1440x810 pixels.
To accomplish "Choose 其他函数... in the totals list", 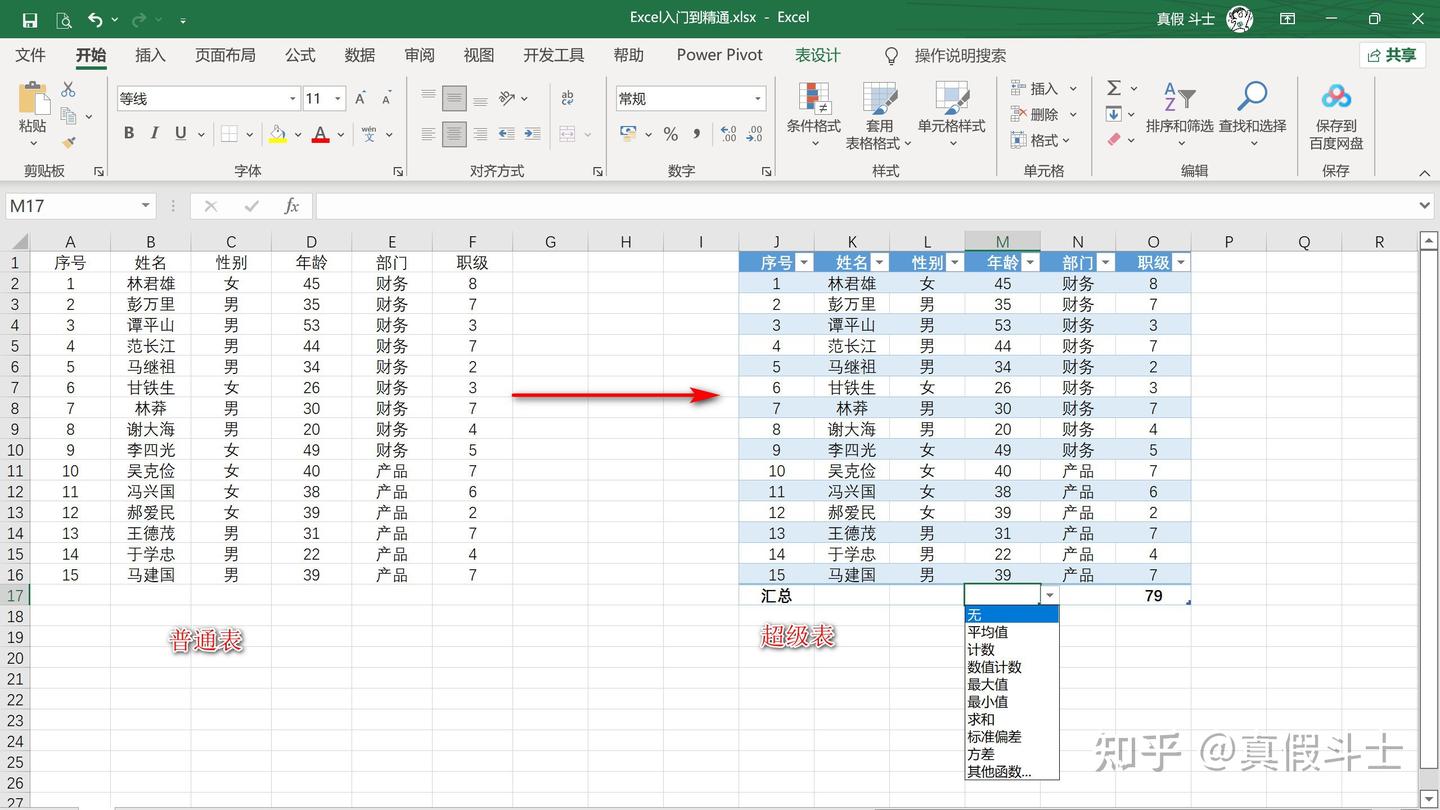I will point(1011,771).
